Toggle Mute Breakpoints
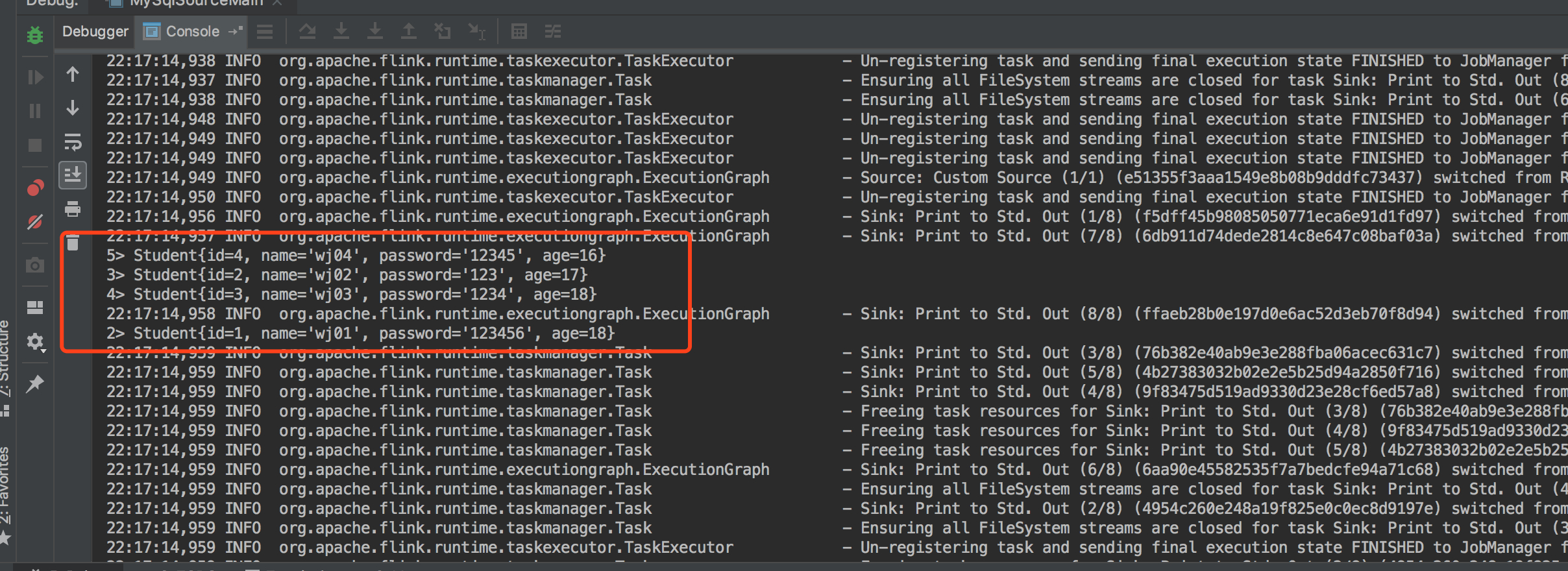 point(35,223)
